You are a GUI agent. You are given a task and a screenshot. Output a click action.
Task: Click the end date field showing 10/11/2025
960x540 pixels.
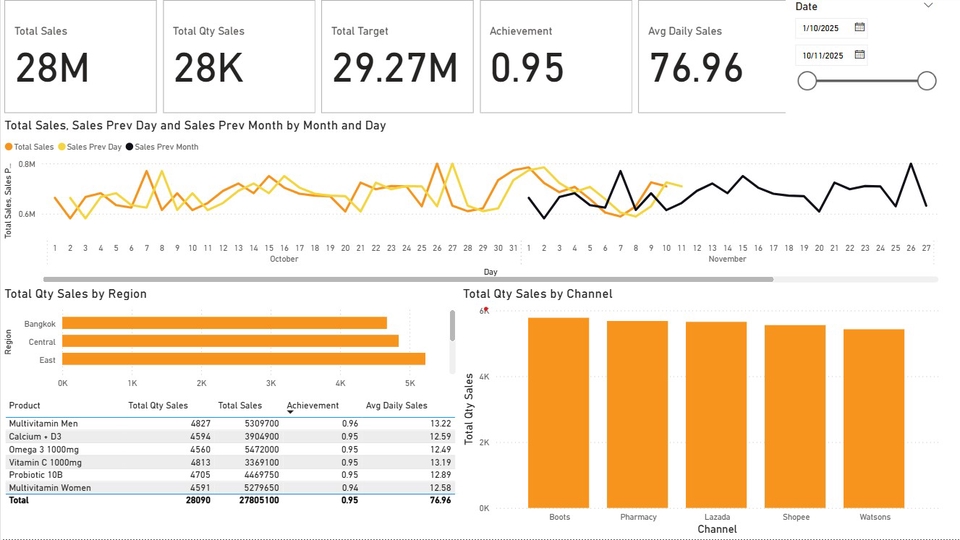pos(823,55)
